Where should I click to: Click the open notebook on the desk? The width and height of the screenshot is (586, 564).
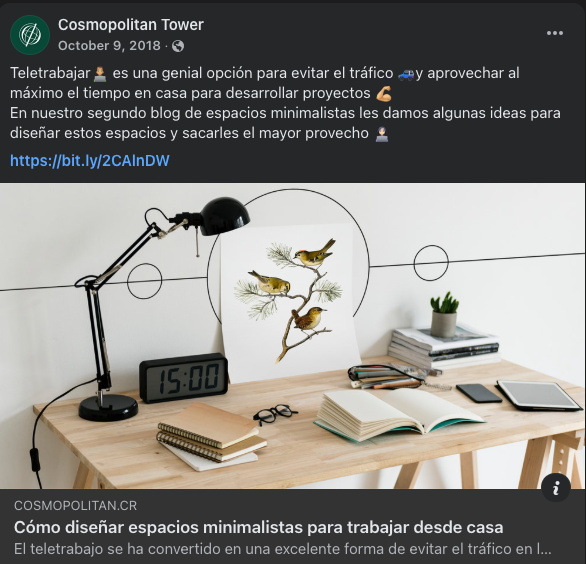point(400,413)
